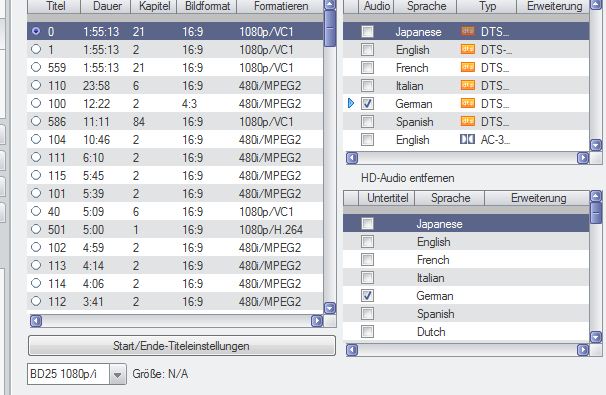Click DTS icon on English DTS row
This screenshot has height=395, width=606.
click(468, 49)
